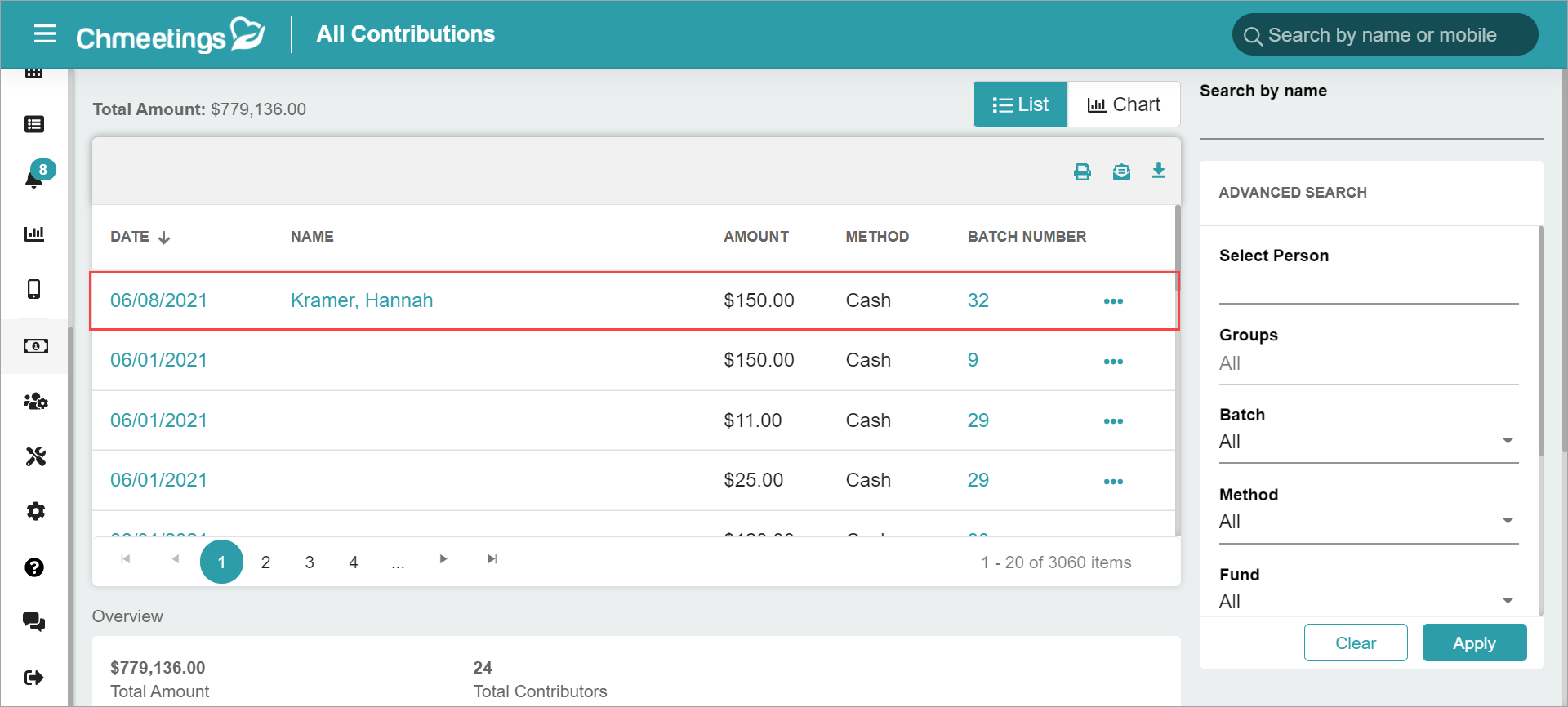Open batch 29 link in $11.00 row
The height and width of the screenshot is (707, 1568).
[978, 420]
